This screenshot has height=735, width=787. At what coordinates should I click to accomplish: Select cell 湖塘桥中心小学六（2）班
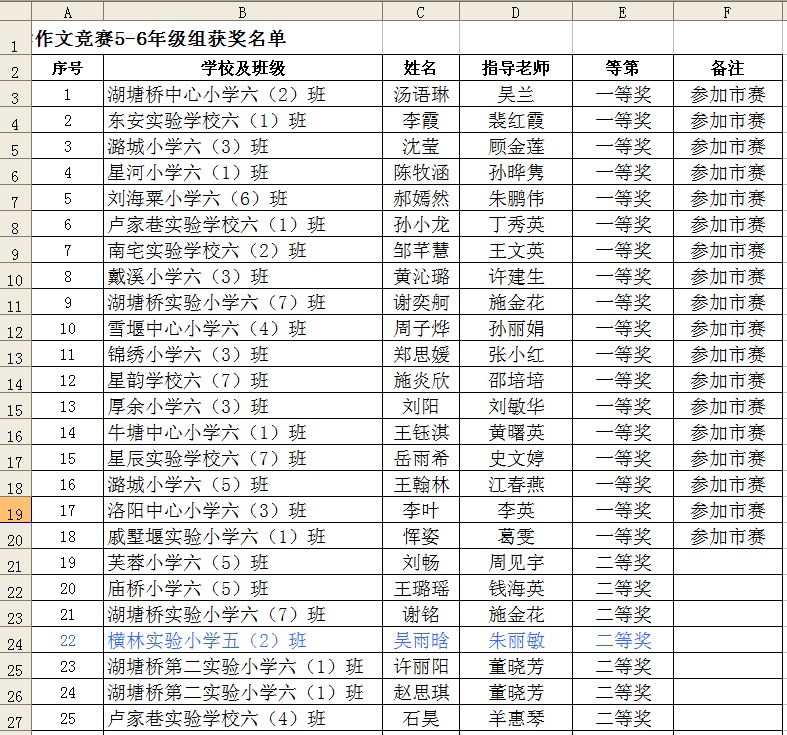pyautogui.click(x=243, y=94)
